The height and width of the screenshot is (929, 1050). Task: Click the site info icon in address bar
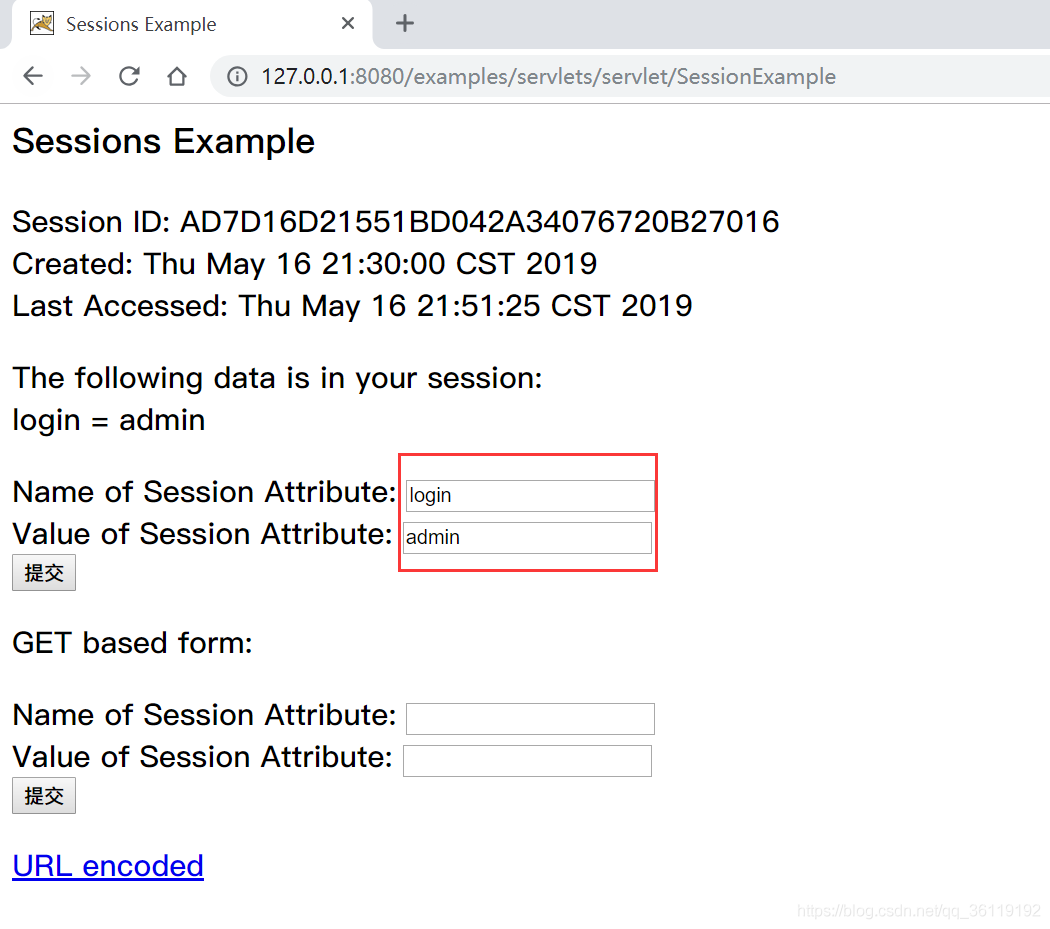point(236,75)
